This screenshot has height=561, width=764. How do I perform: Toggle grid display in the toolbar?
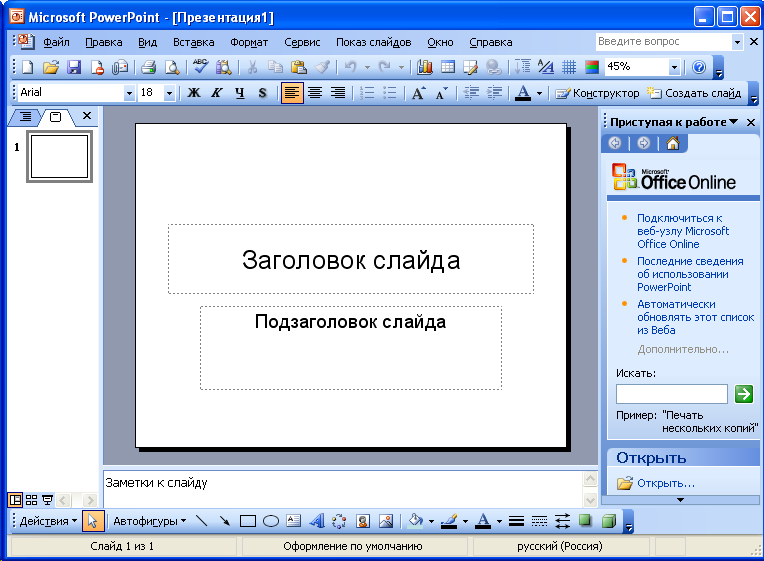coord(569,67)
